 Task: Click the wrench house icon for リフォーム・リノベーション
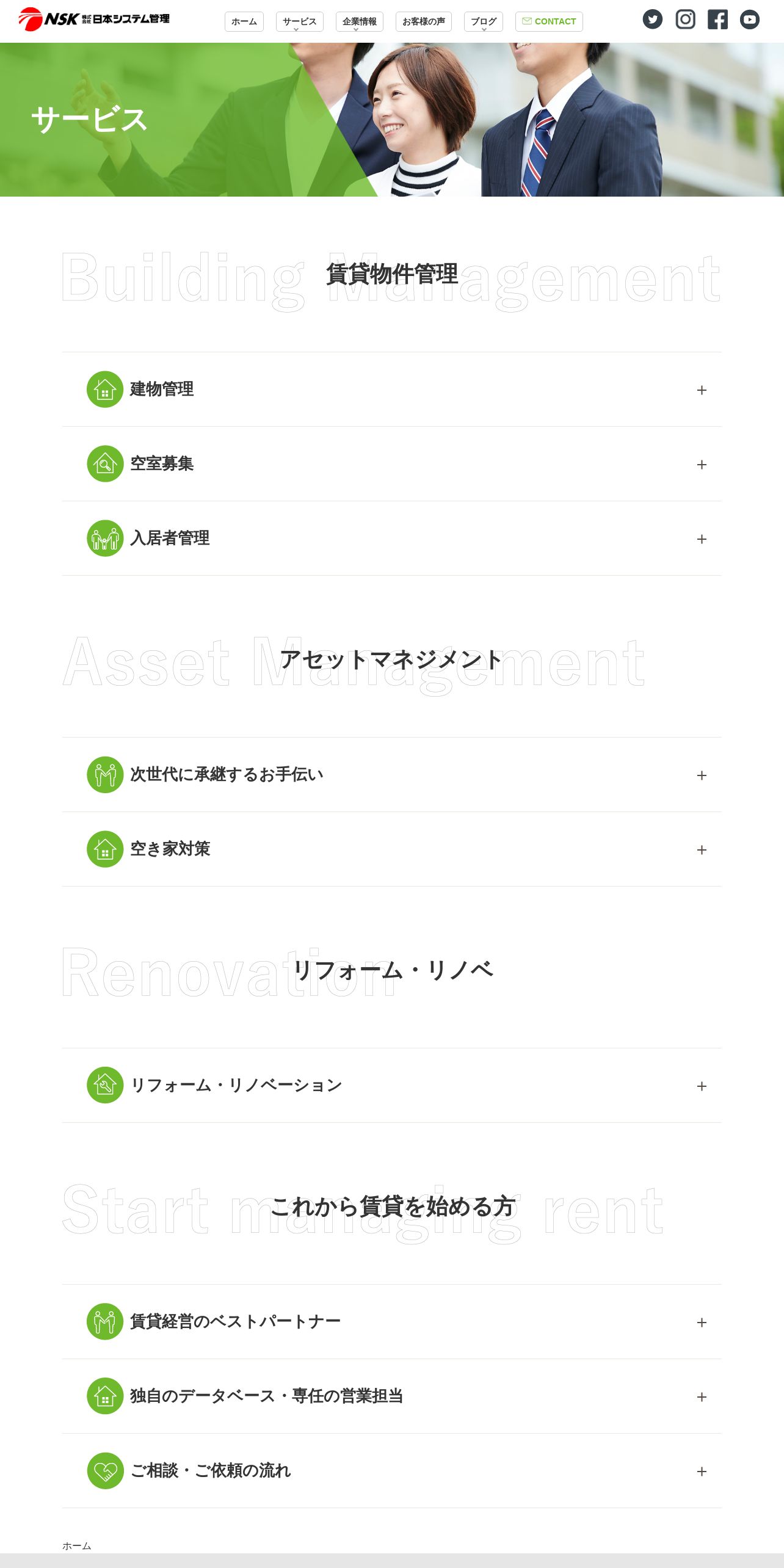point(105,1086)
